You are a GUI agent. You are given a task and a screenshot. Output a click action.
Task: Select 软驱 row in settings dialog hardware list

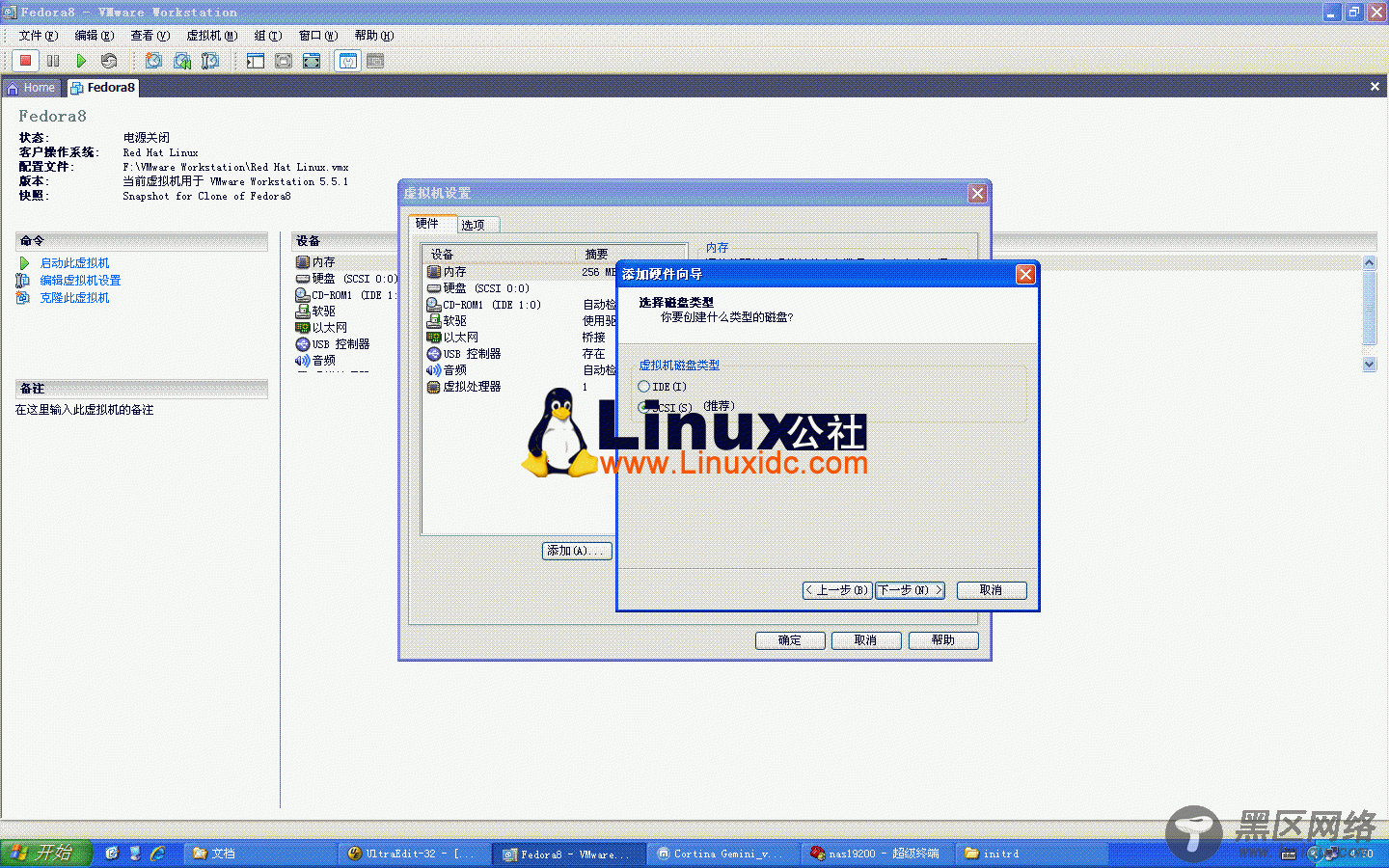pos(521,321)
